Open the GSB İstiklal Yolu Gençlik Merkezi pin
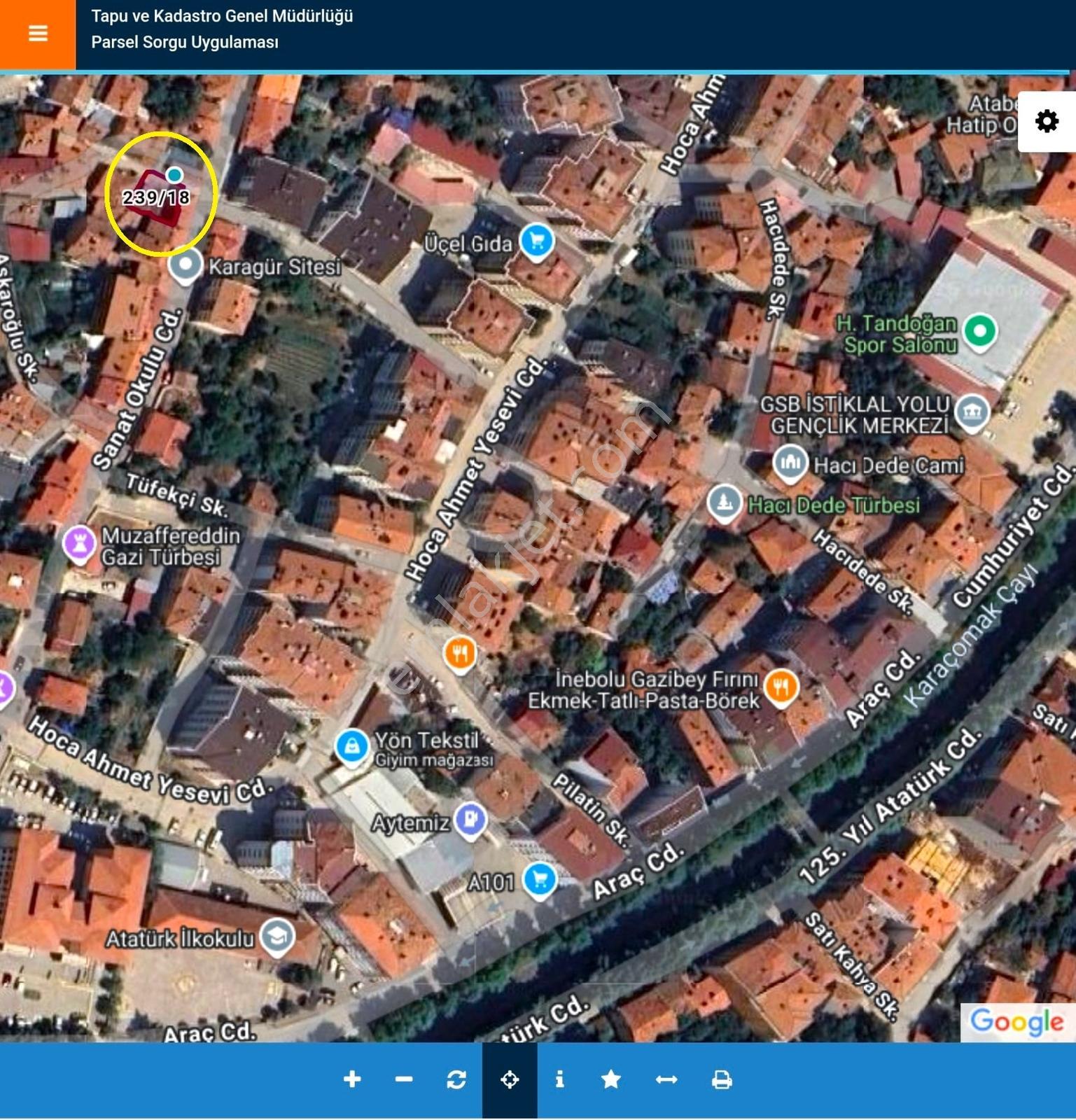Screen dimensions: 1076x1120 click(972, 413)
